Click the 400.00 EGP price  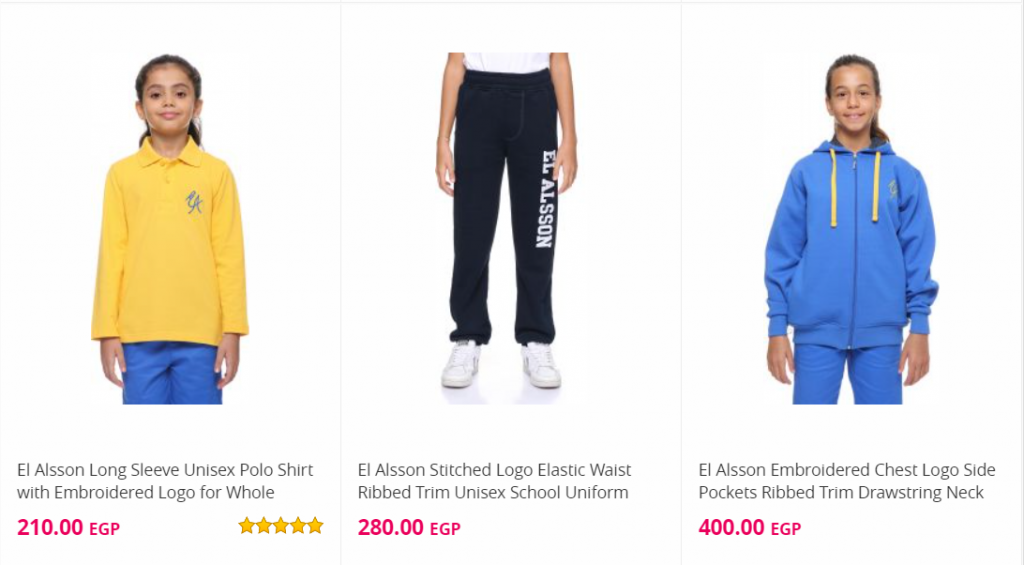750,527
